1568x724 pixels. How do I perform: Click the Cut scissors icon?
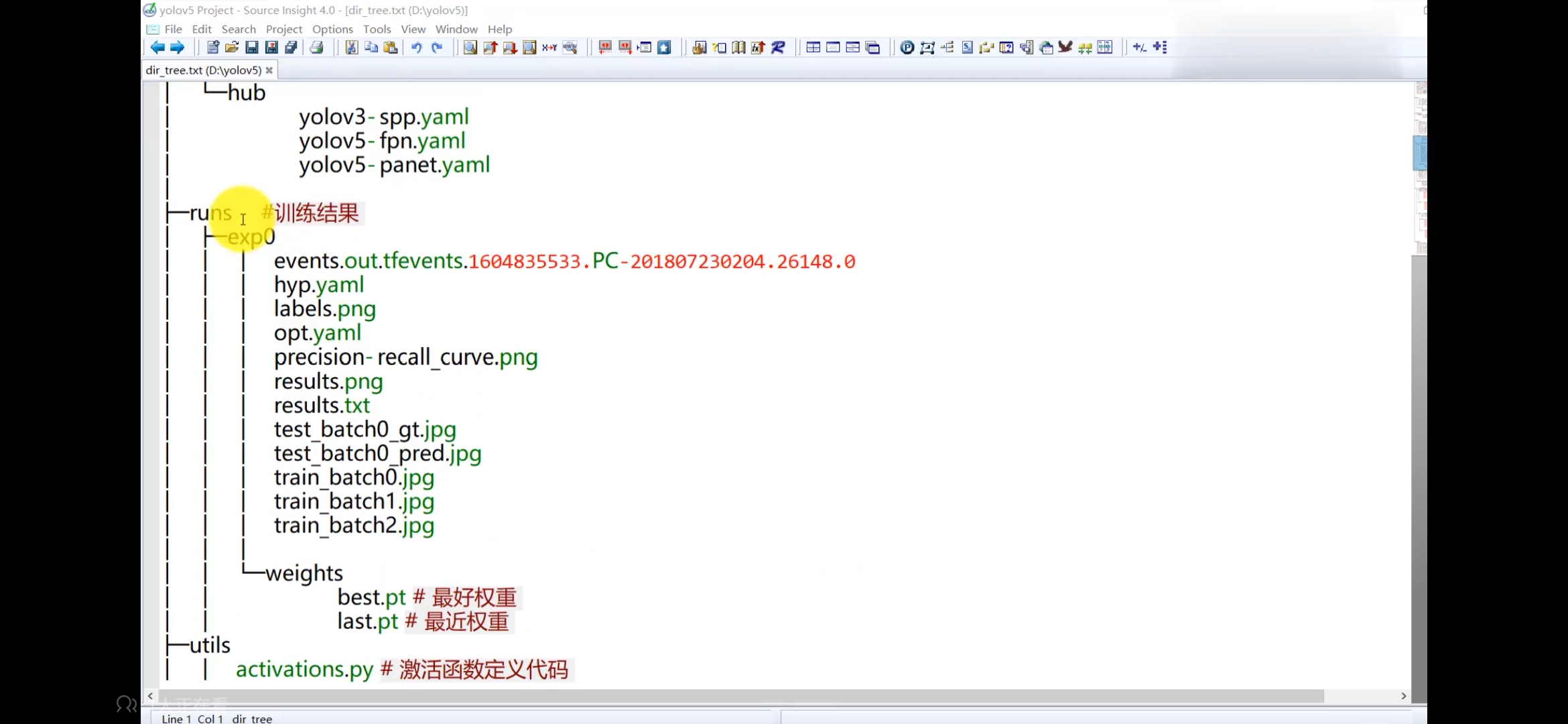click(x=351, y=48)
